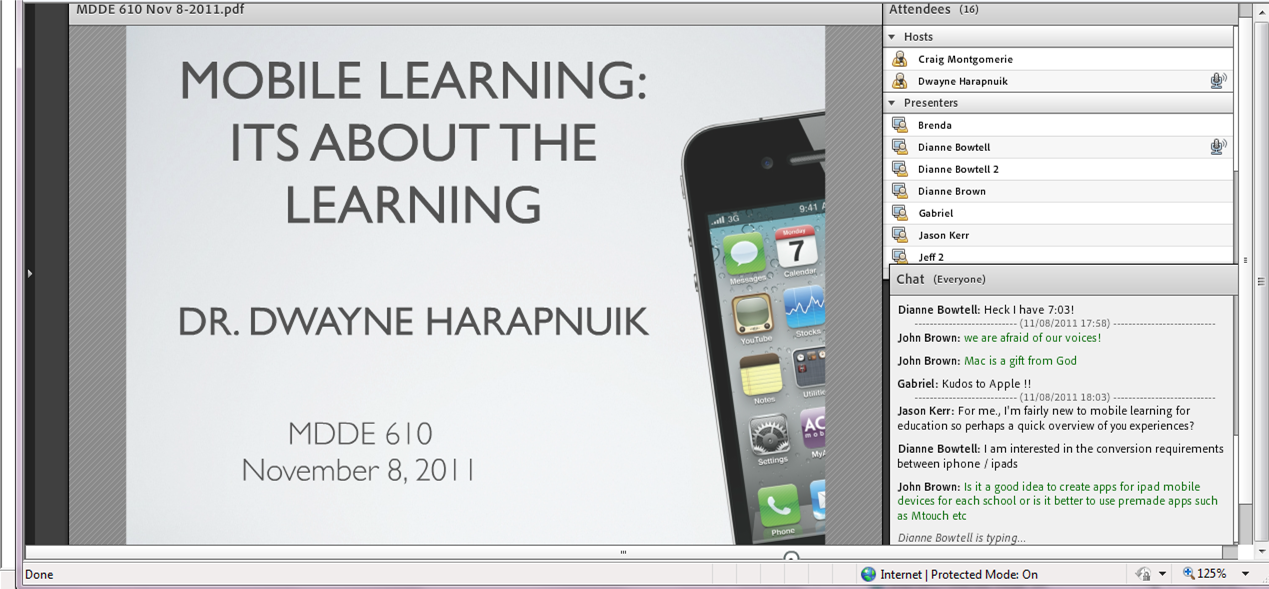Click the presenter icon beside Dianne Bowtell
1269x589 pixels.
899,147
